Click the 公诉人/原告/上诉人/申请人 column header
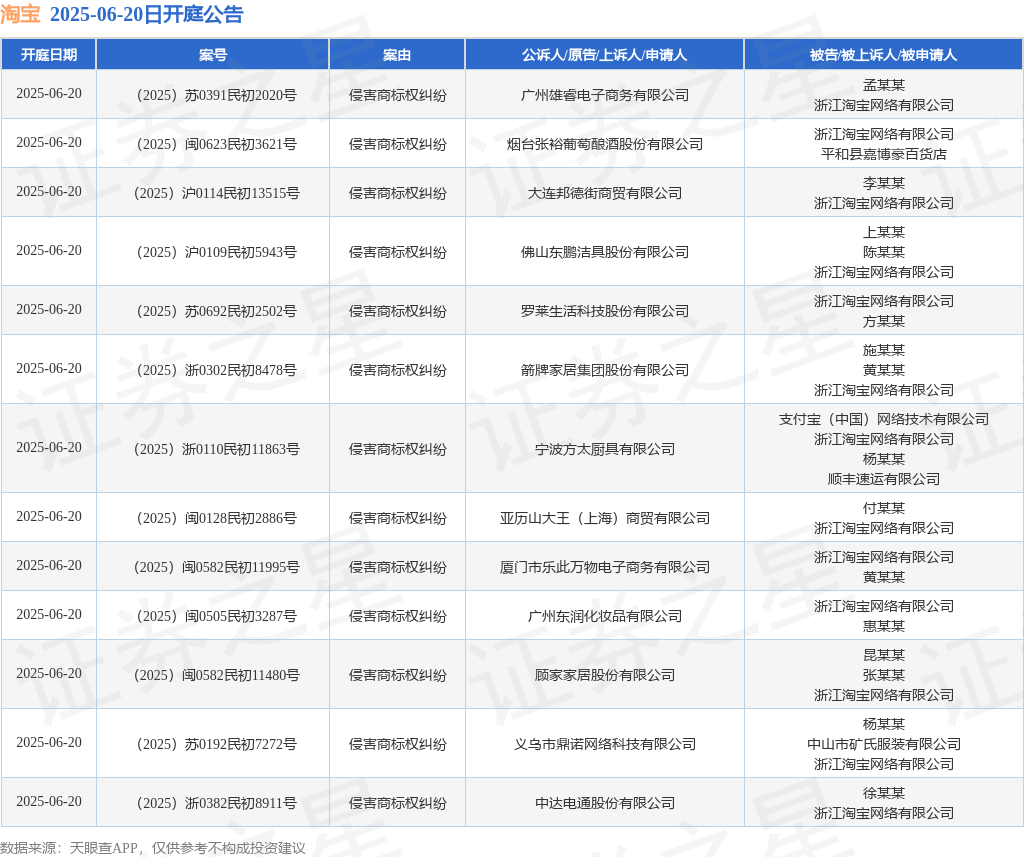 (x=603, y=54)
